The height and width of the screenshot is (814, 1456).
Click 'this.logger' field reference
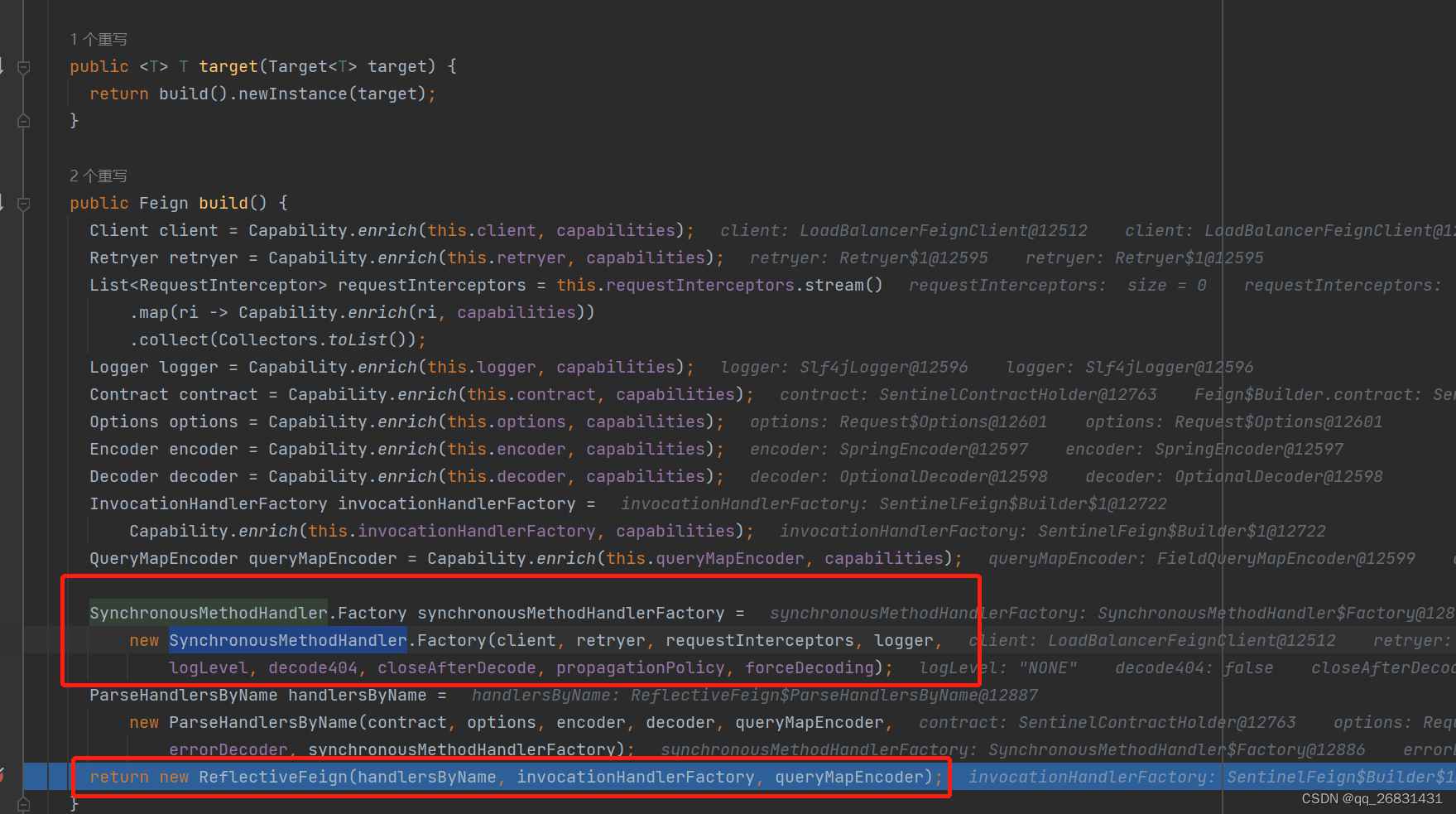coord(482,367)
